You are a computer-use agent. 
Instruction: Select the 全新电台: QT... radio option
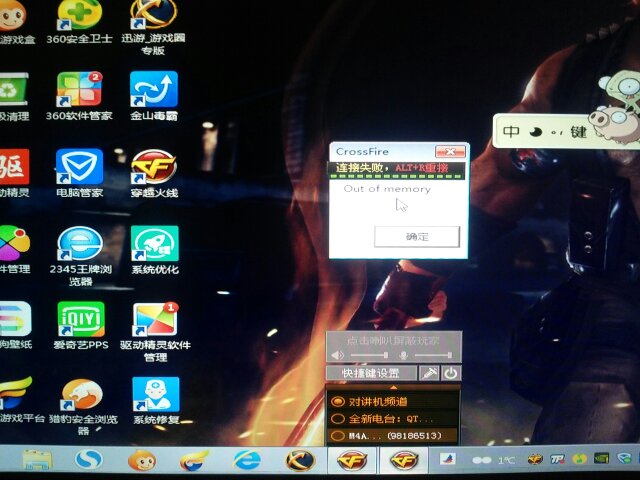(x=338, y=419)
